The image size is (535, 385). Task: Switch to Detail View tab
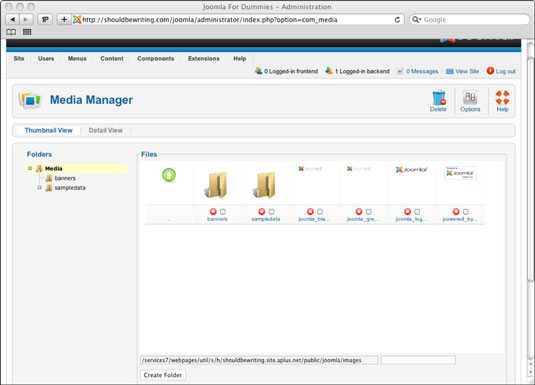tap(105, 130)
